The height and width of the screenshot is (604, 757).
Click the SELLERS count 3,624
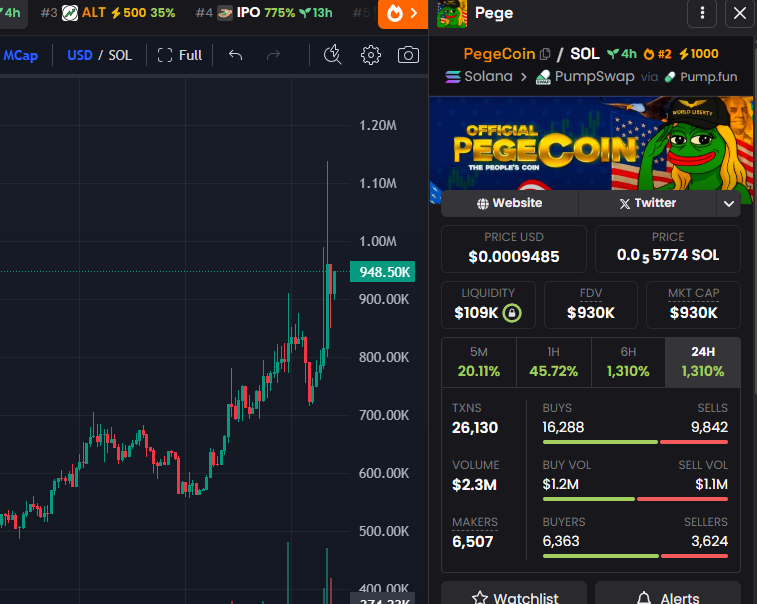(x=709, y=541)
